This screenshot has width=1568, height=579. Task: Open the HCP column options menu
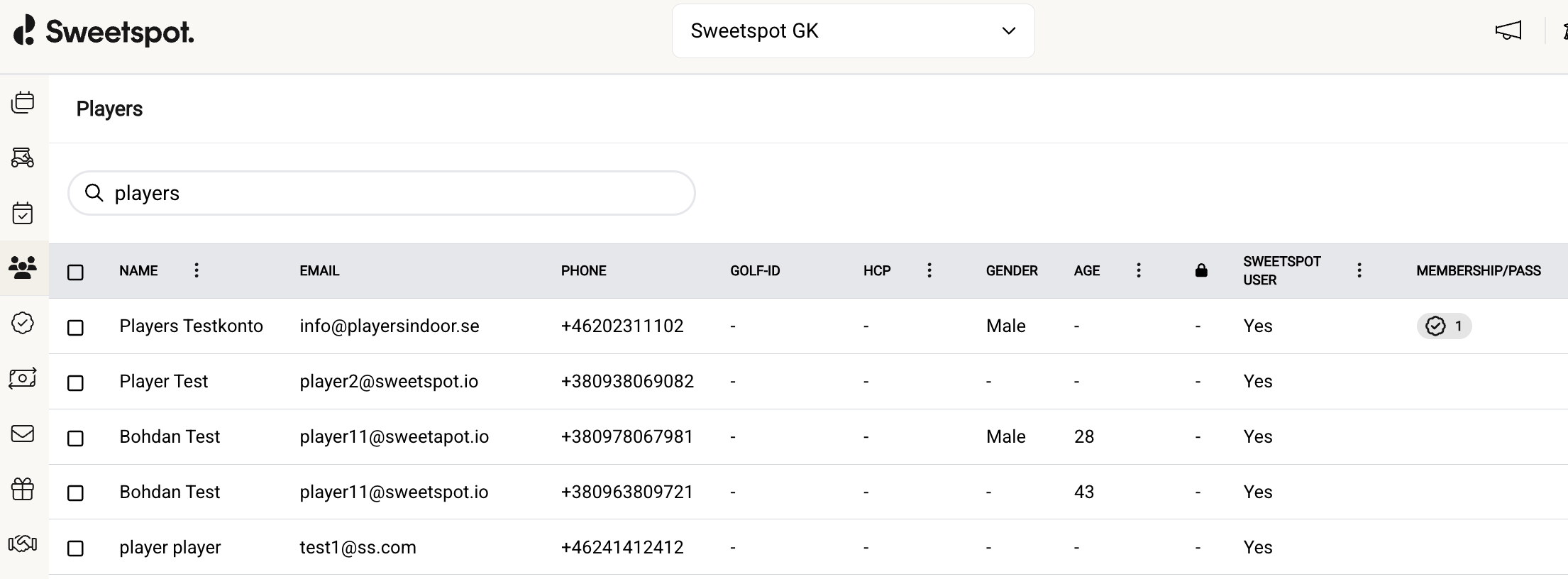(929, 270)
